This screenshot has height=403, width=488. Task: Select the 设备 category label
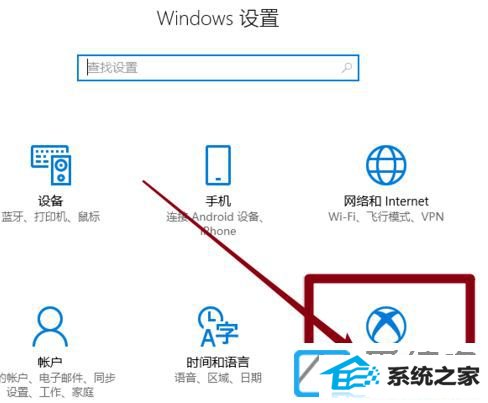[50, 201]
